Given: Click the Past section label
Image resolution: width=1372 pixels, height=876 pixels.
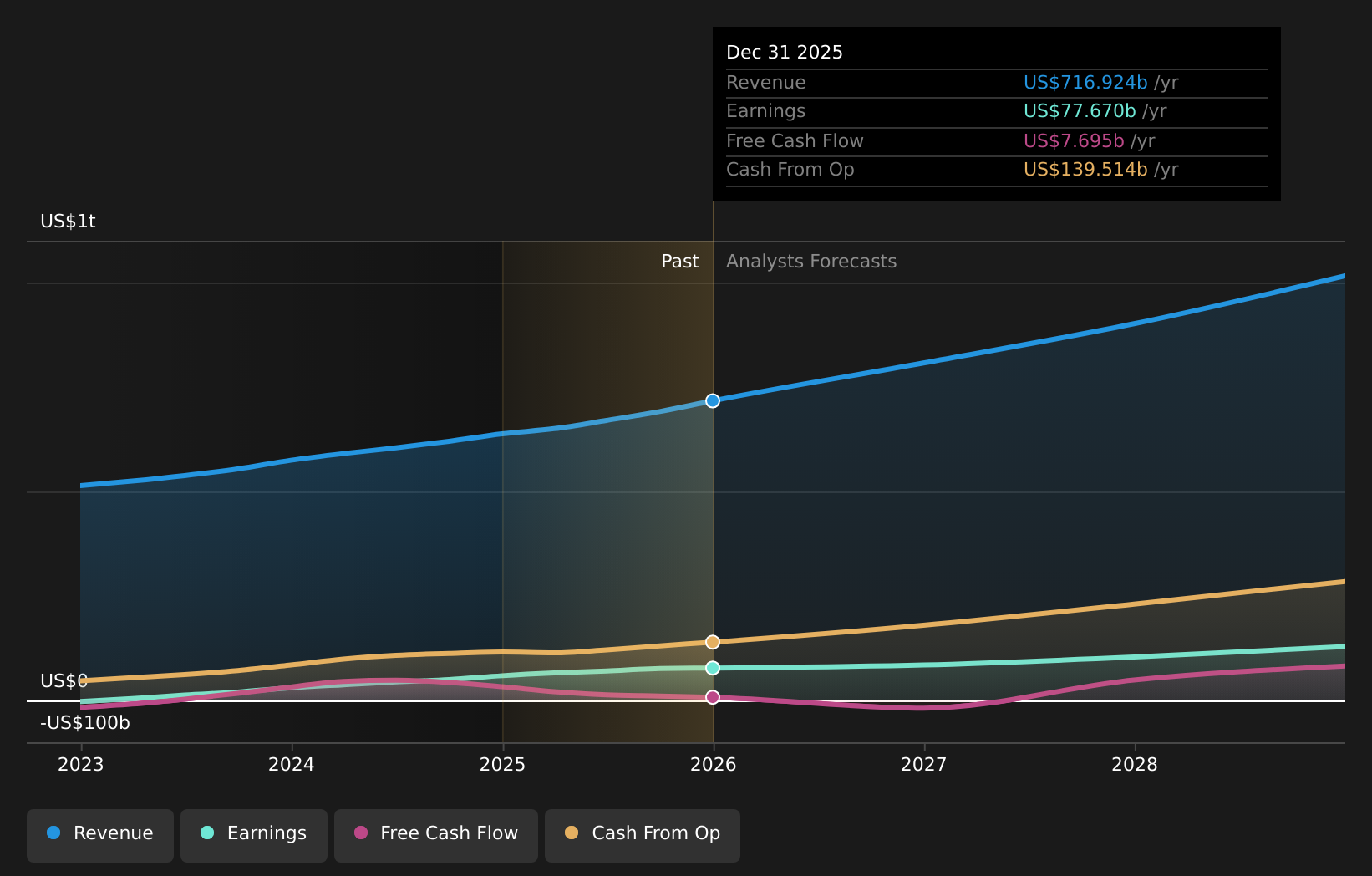Looking at the screenshot, I should click(679, 262).
